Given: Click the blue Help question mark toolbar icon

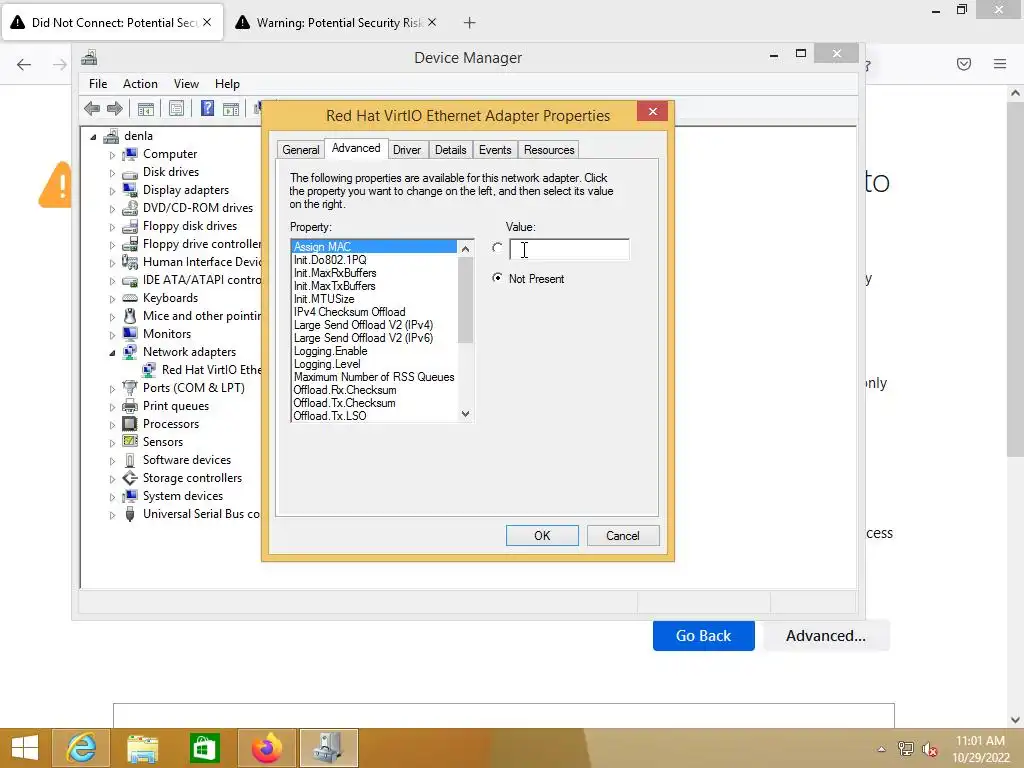Looking at the screenshot, I should coord(207,108).
